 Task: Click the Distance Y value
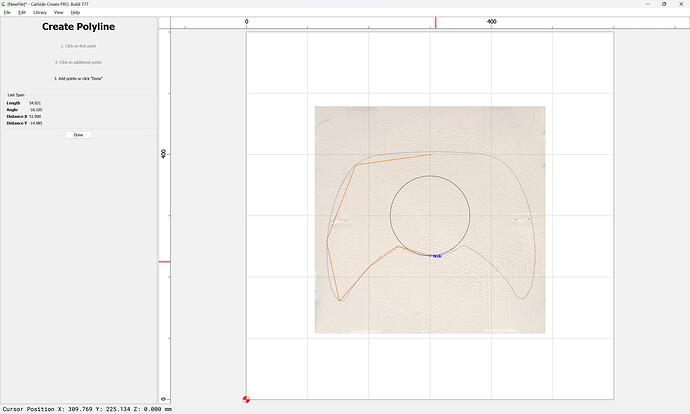(35, 124)
